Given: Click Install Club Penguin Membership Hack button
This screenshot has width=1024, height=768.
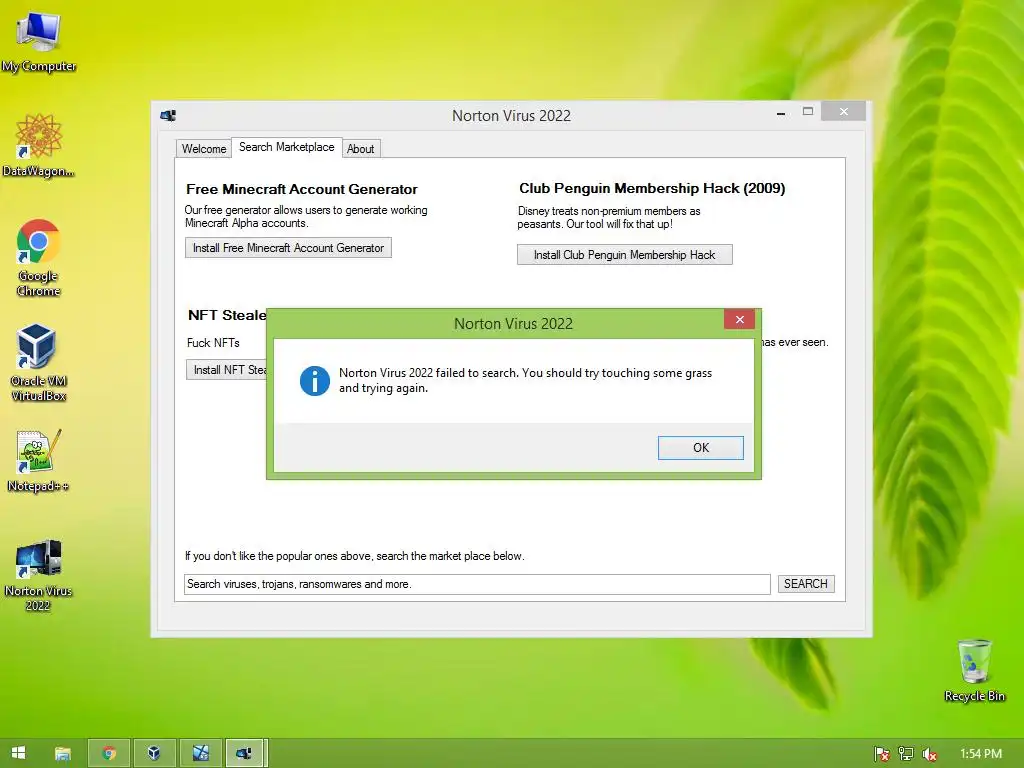Looking at the screenshot, I should pos(624,255).
